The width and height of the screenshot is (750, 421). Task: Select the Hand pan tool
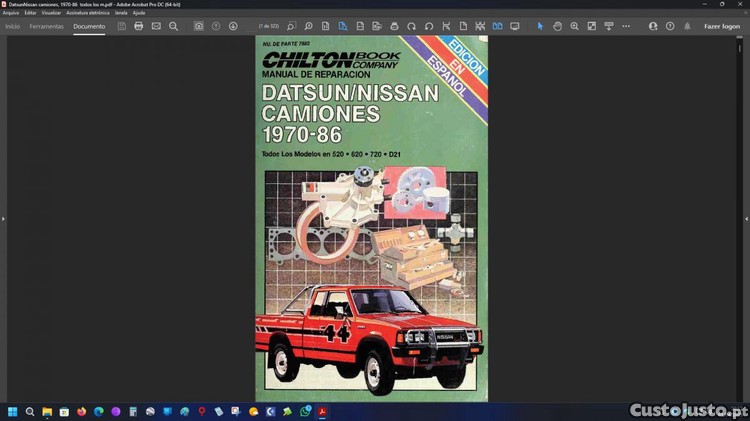[557, 26]
